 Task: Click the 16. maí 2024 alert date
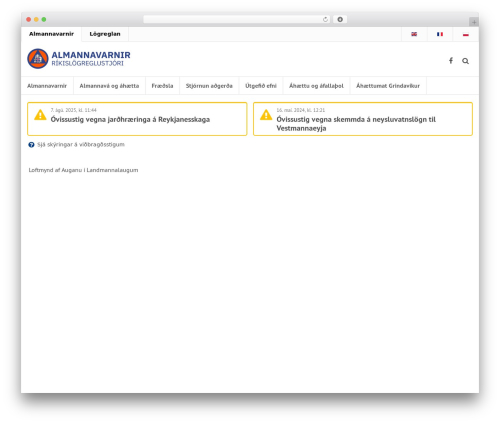pos(301,110)
